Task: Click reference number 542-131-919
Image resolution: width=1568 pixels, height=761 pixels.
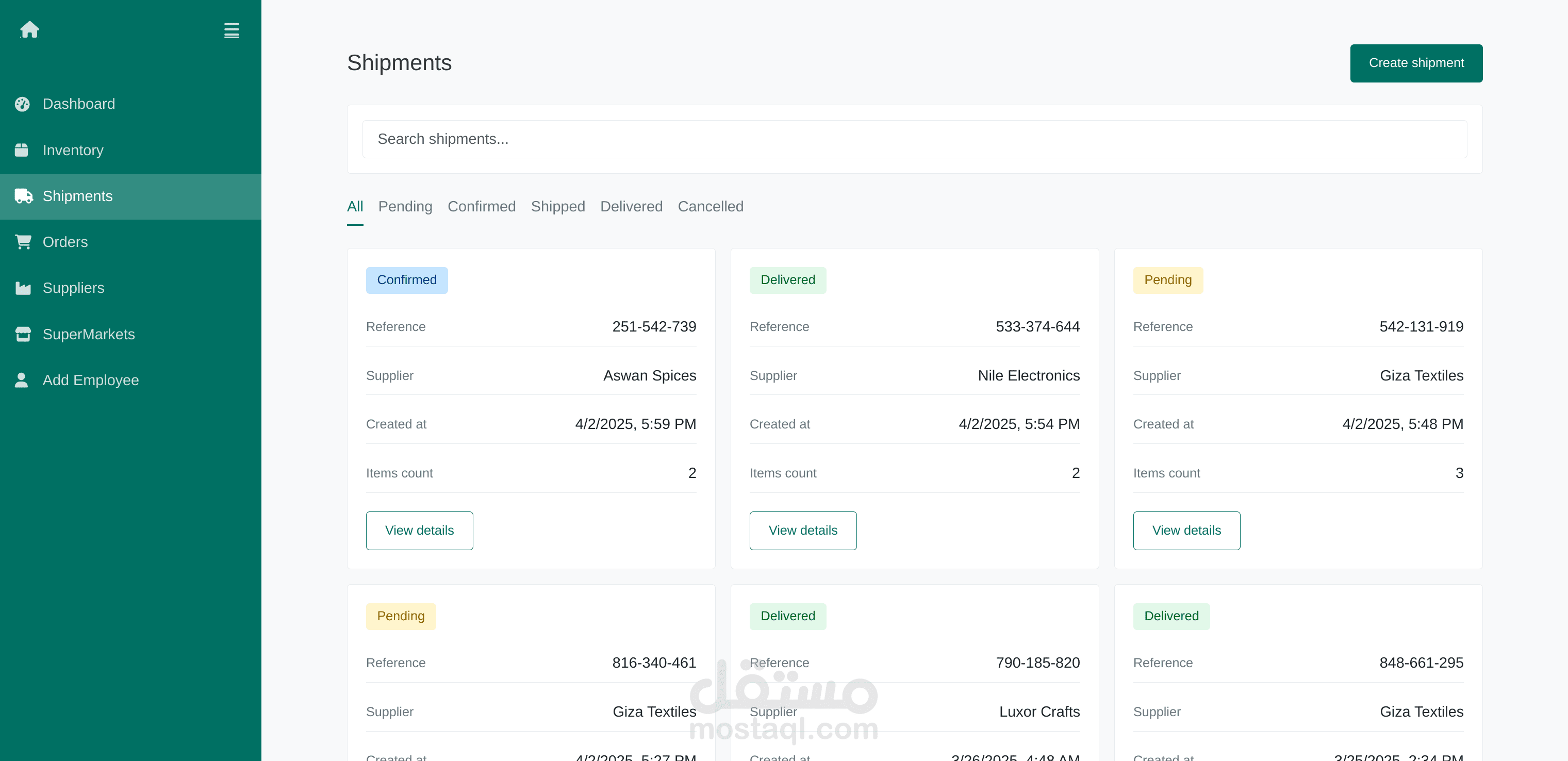Action: tap(1421, 327)
